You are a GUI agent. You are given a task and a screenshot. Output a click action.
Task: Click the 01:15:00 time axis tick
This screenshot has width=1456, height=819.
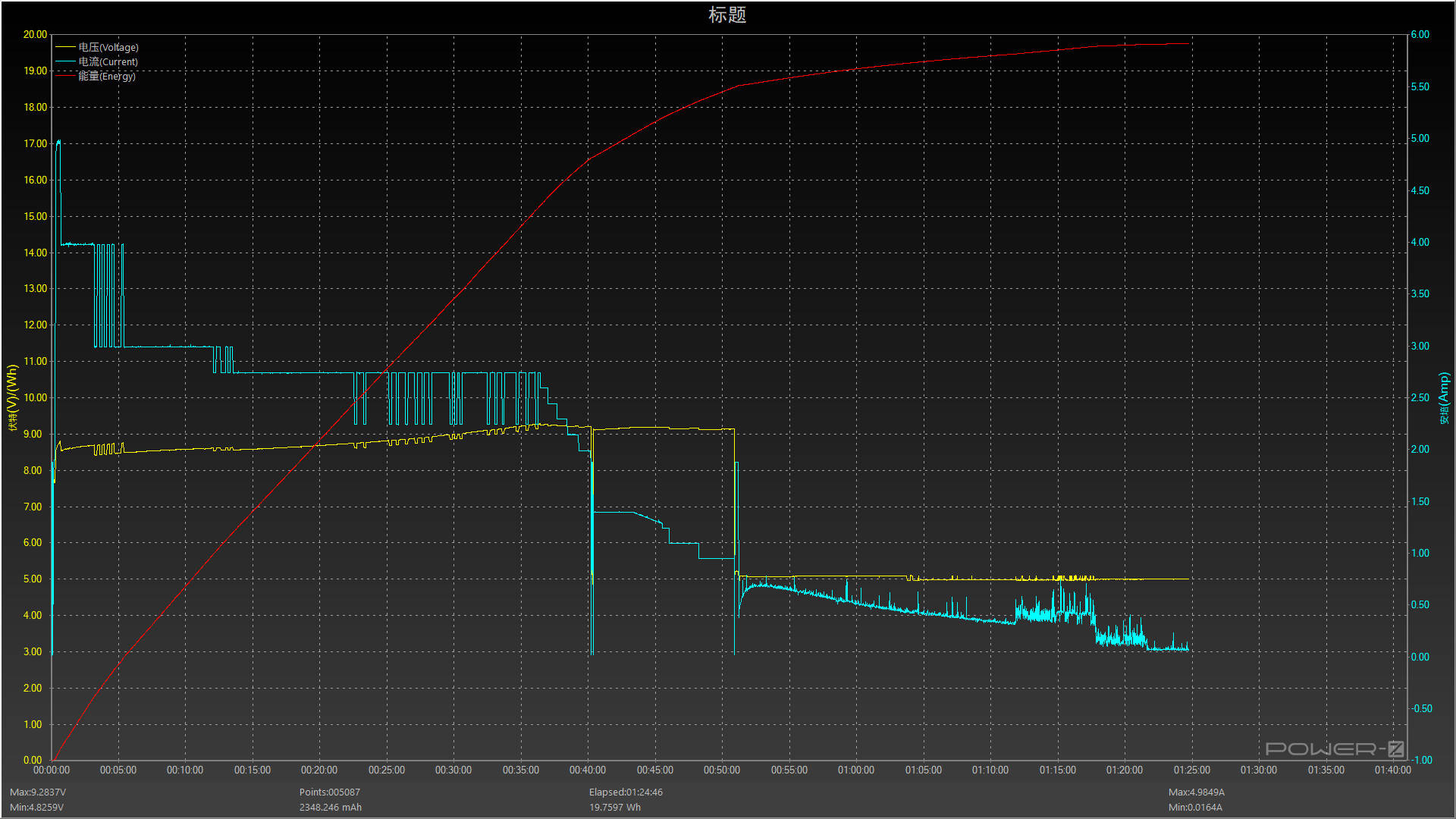(x=1058, y=770)
